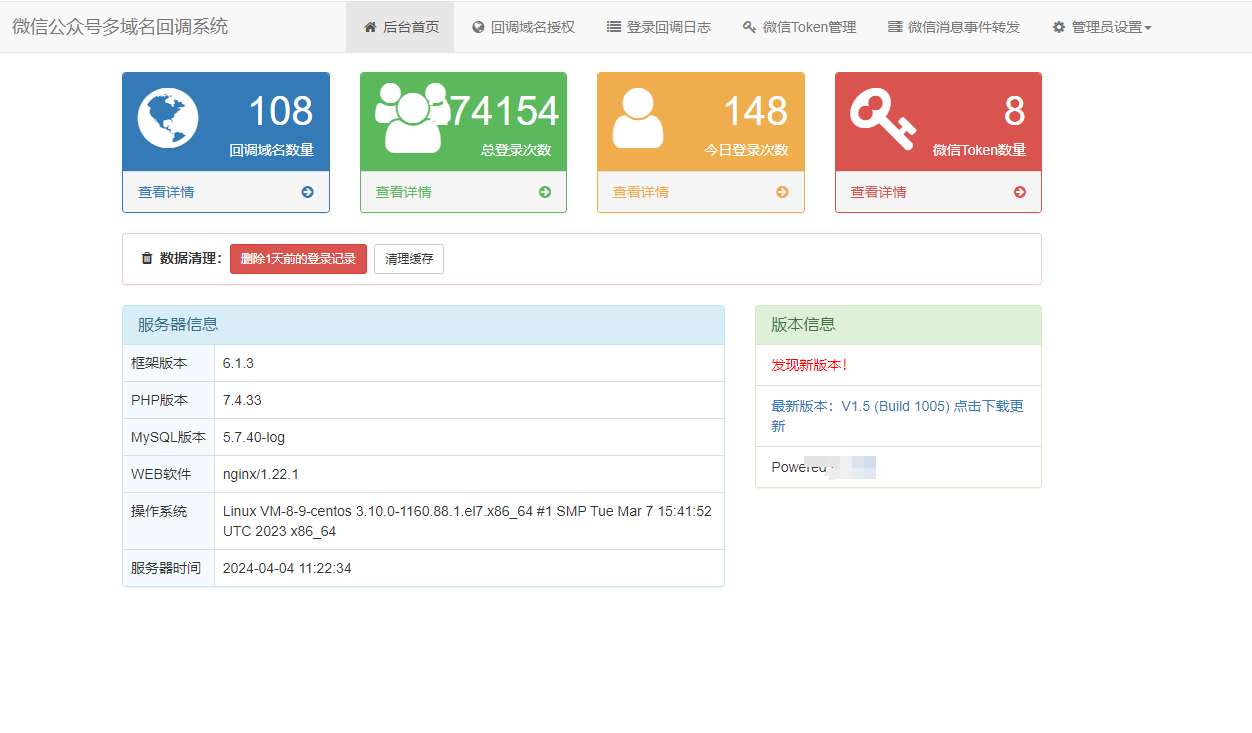Download the V1.5 (Build 1005) update link
The image size is (1252, 733).
click(x=897, y=416)
